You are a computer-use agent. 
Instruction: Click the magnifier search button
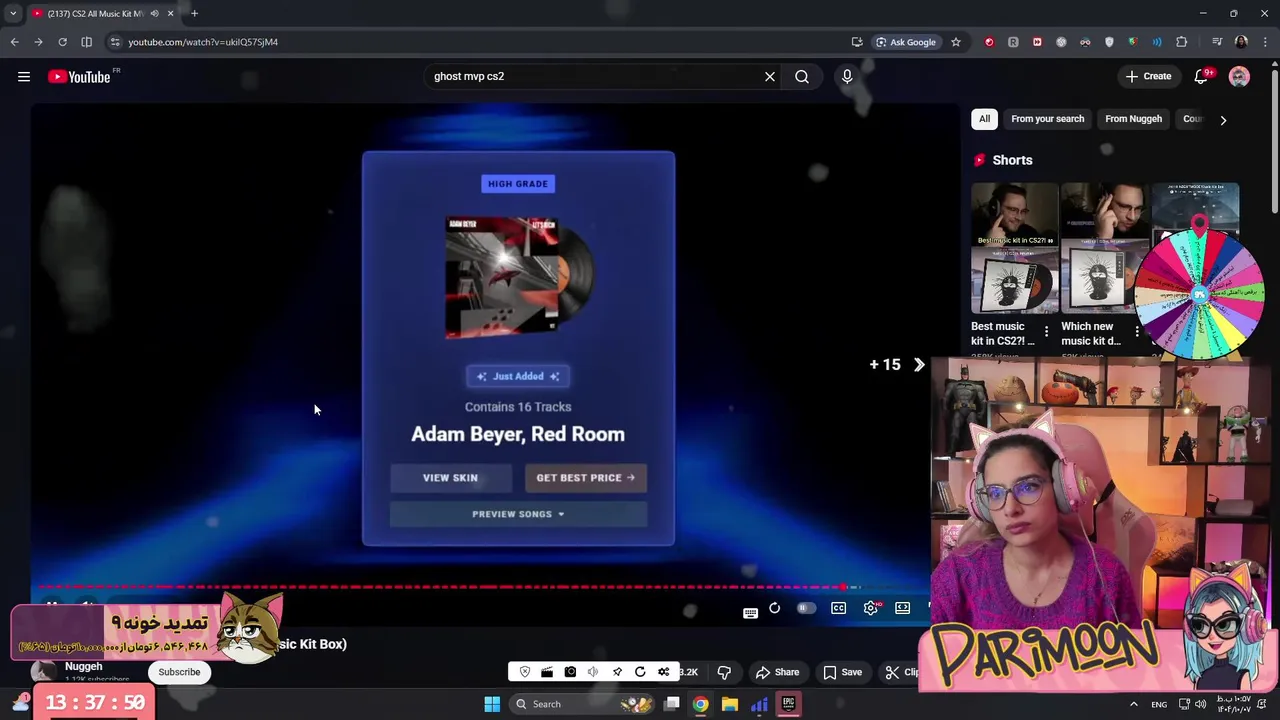(x=802, y=76)
